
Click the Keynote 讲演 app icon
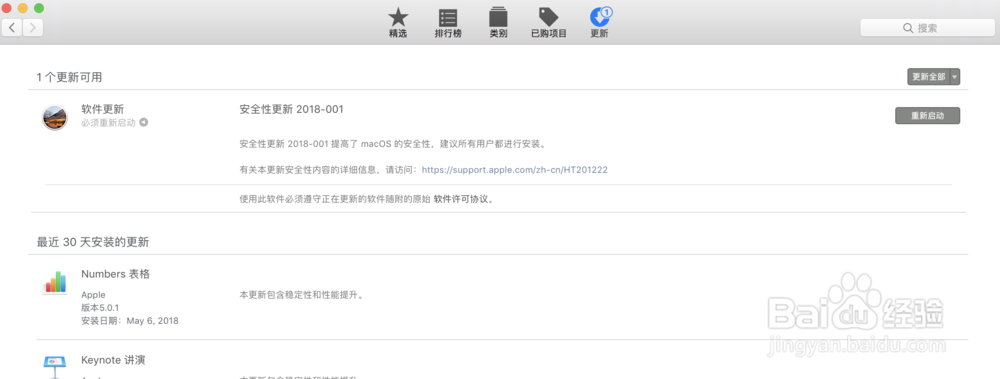[x=55, y=367]
